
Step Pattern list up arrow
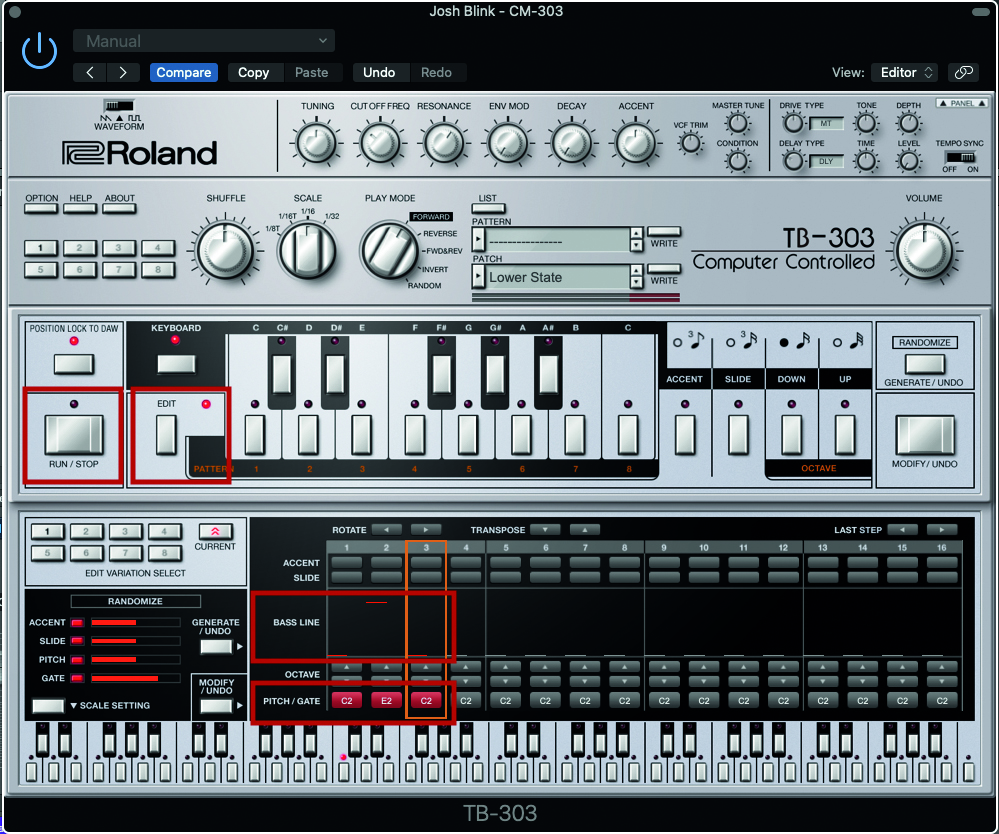636,233
